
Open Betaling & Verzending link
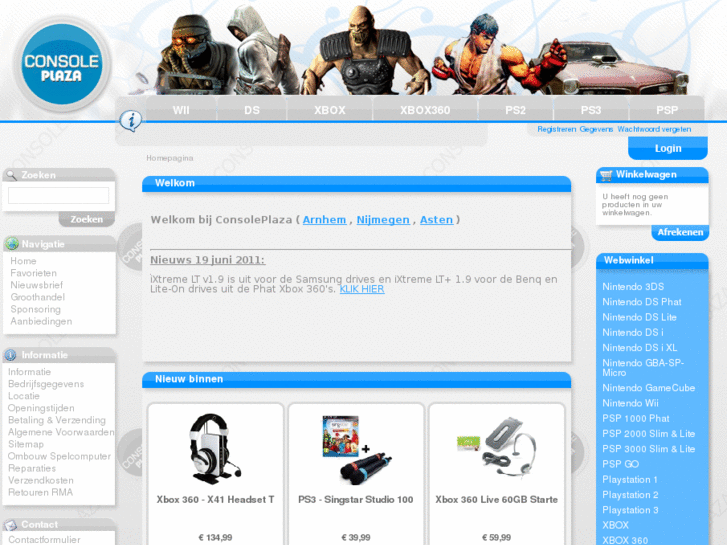pyautogui.click(x=57, y=420)
